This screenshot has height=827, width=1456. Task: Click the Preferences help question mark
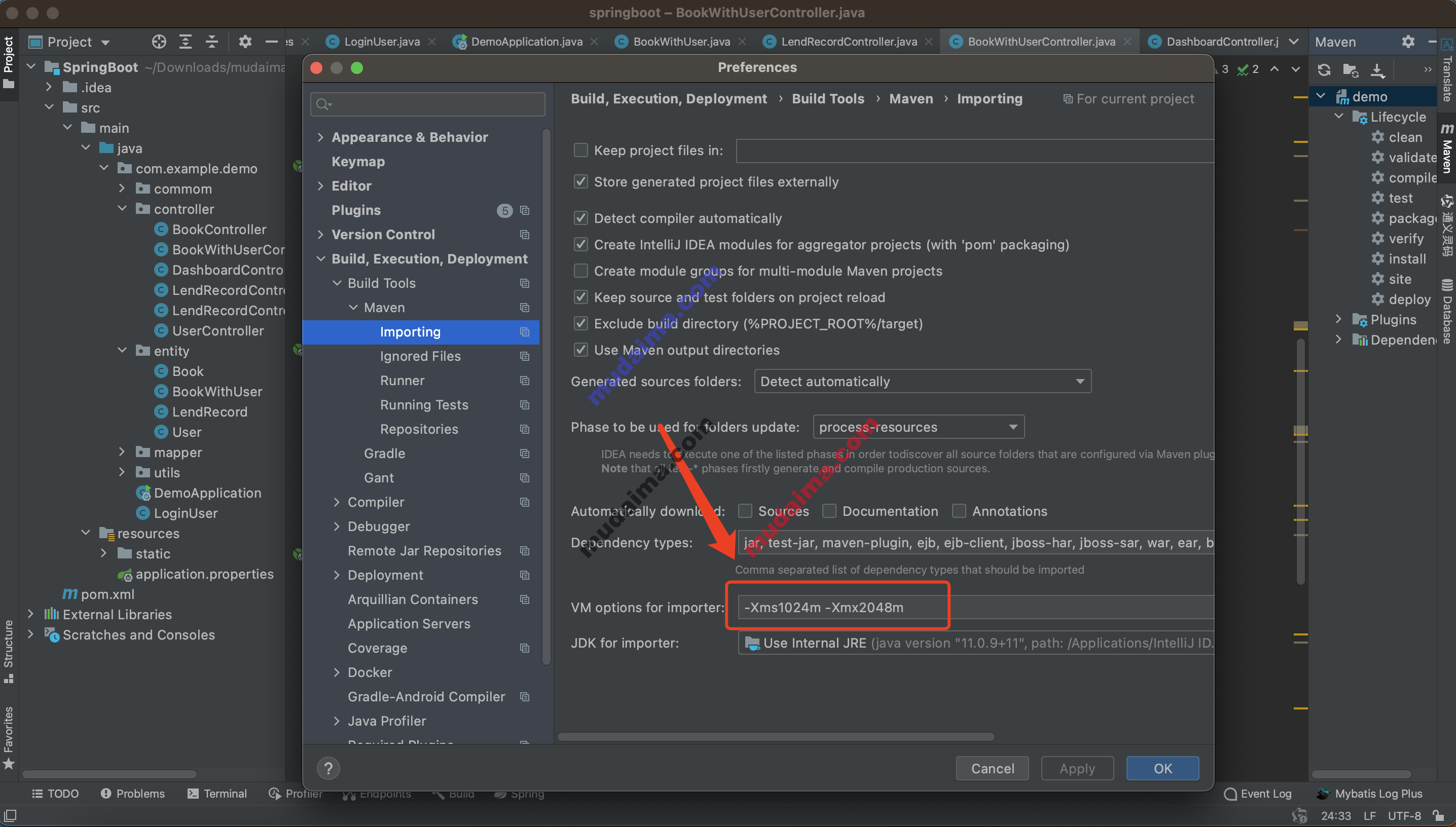(x=329, y=768)
